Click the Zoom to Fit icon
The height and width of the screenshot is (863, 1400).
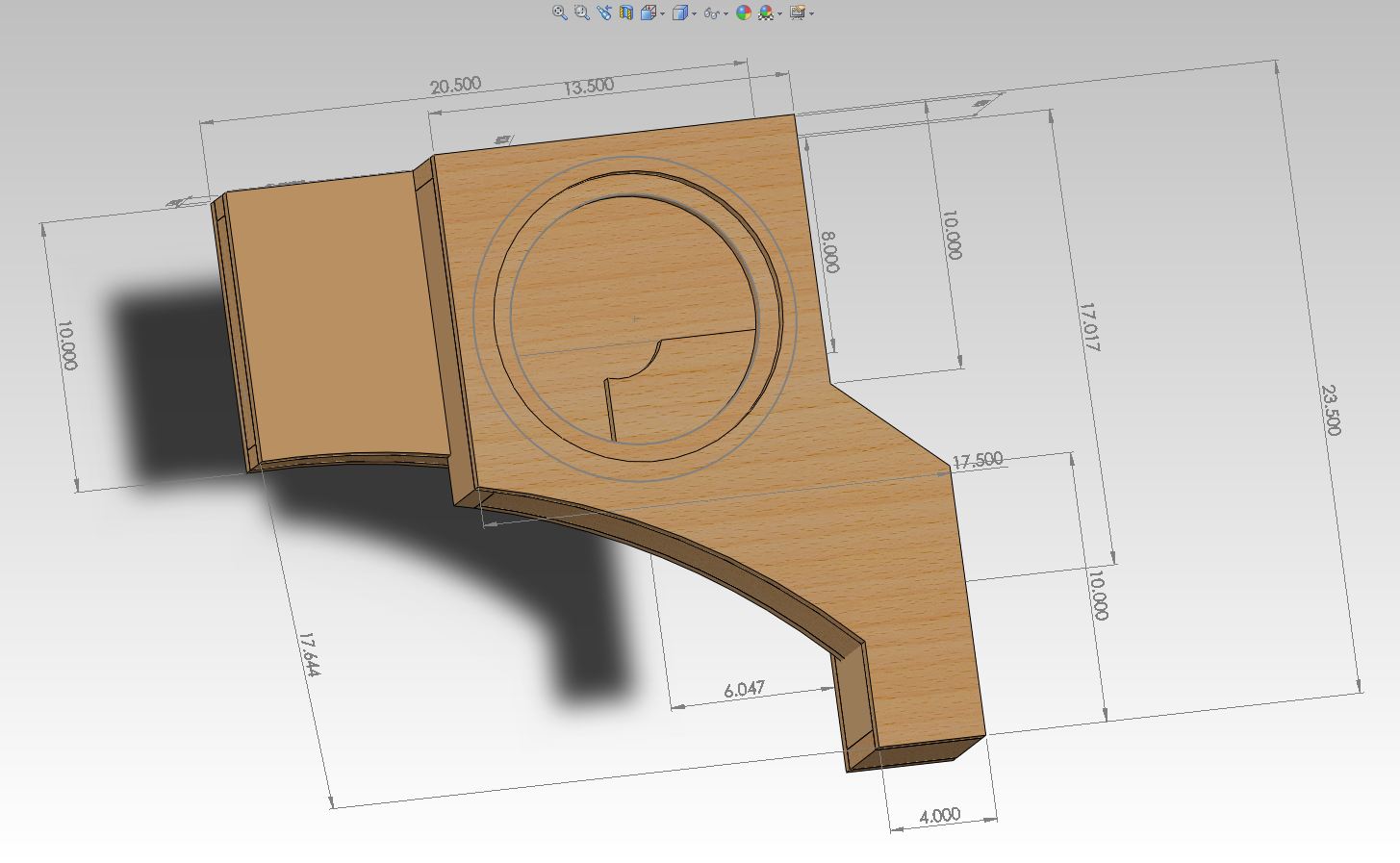click(560, 13)
